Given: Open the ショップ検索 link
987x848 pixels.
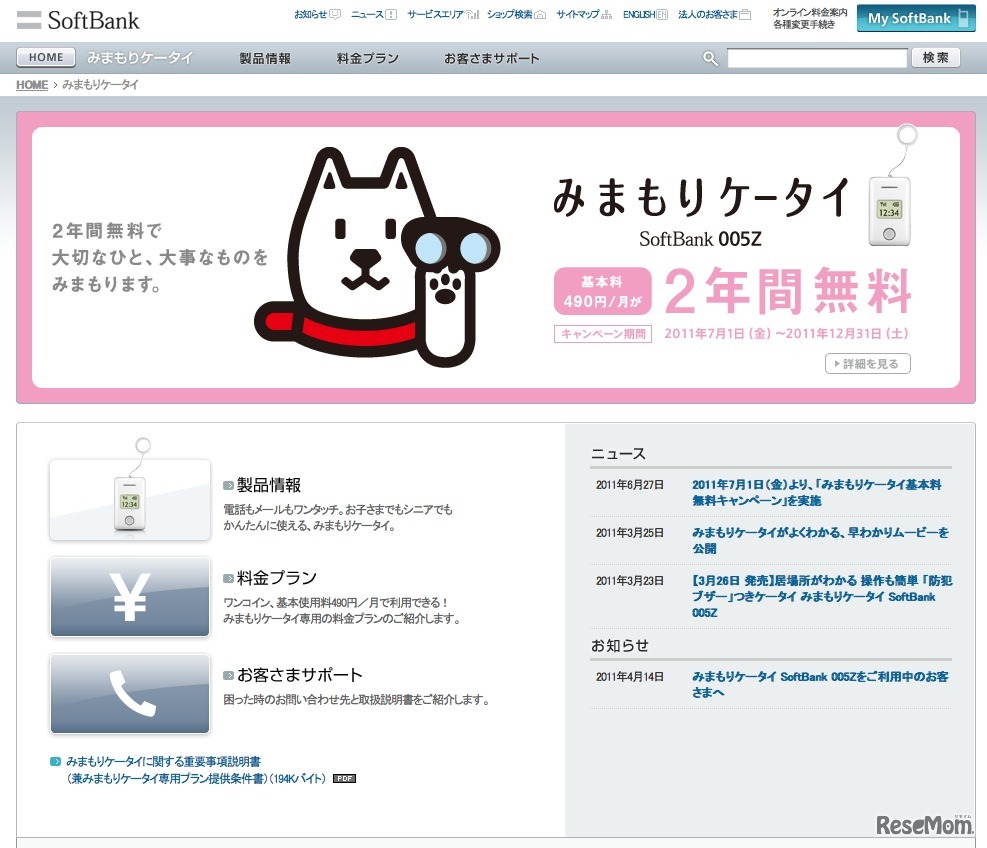Looking at the screenshot, I should click(x=510, y=14).
